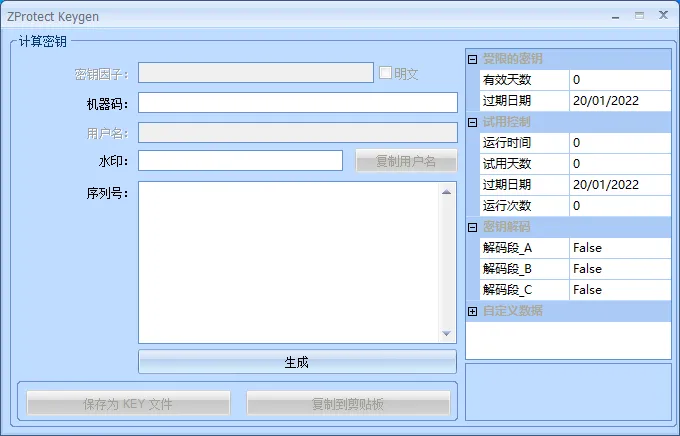
Task: Click the serial box scroll-up arrow
Action: pyautogui.click(x=447, y=192)
